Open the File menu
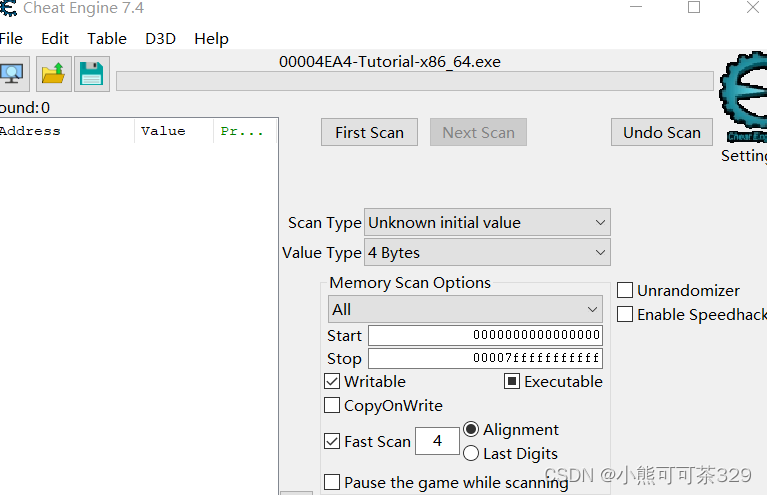The height and width of the screenshot is (495, 767). coord(11,39)
